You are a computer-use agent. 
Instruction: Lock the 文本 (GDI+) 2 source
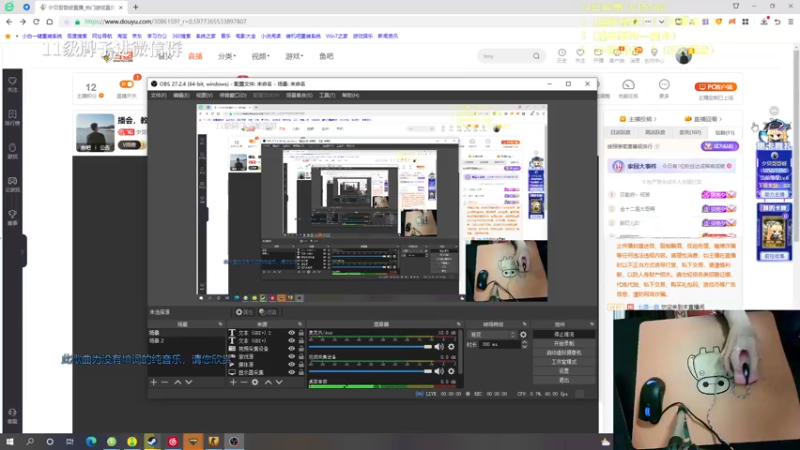tap(301, 333)
